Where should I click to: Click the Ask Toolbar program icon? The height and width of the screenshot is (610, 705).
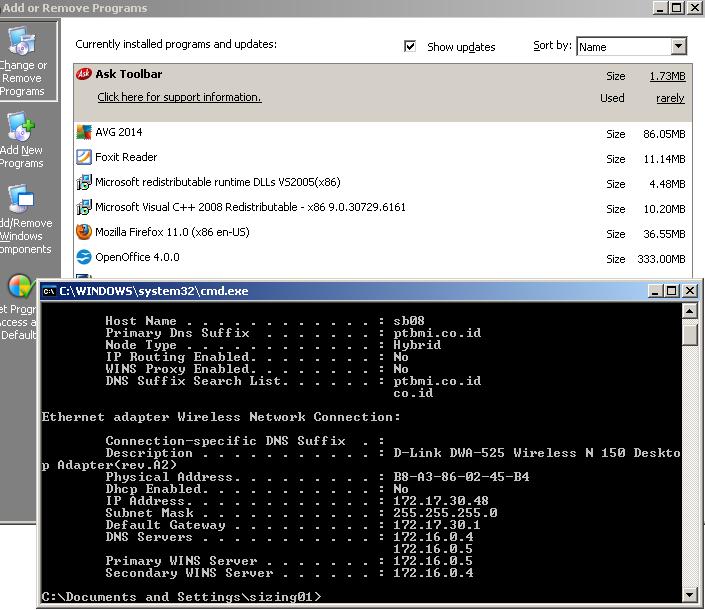[x=84, y=75]
